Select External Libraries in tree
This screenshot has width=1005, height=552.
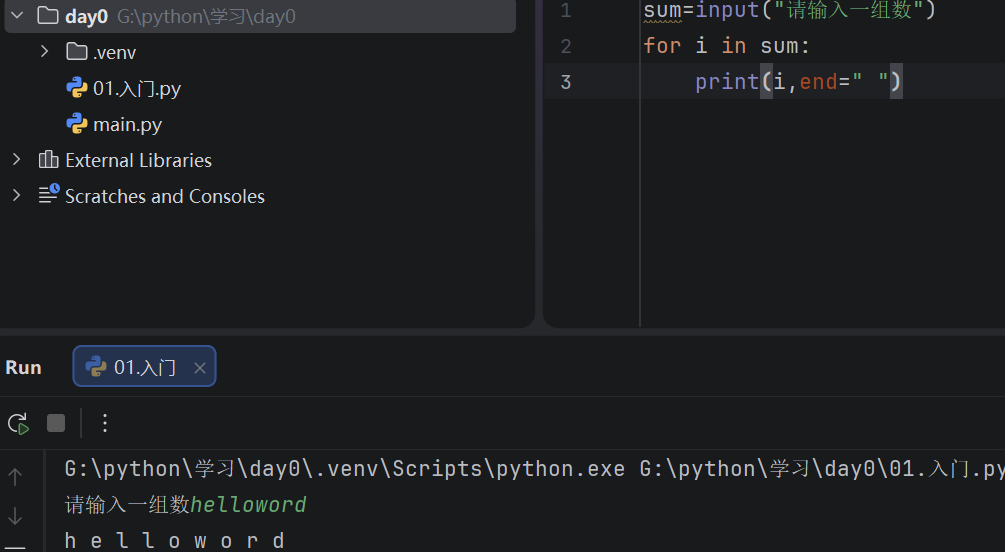pos(138,160)
